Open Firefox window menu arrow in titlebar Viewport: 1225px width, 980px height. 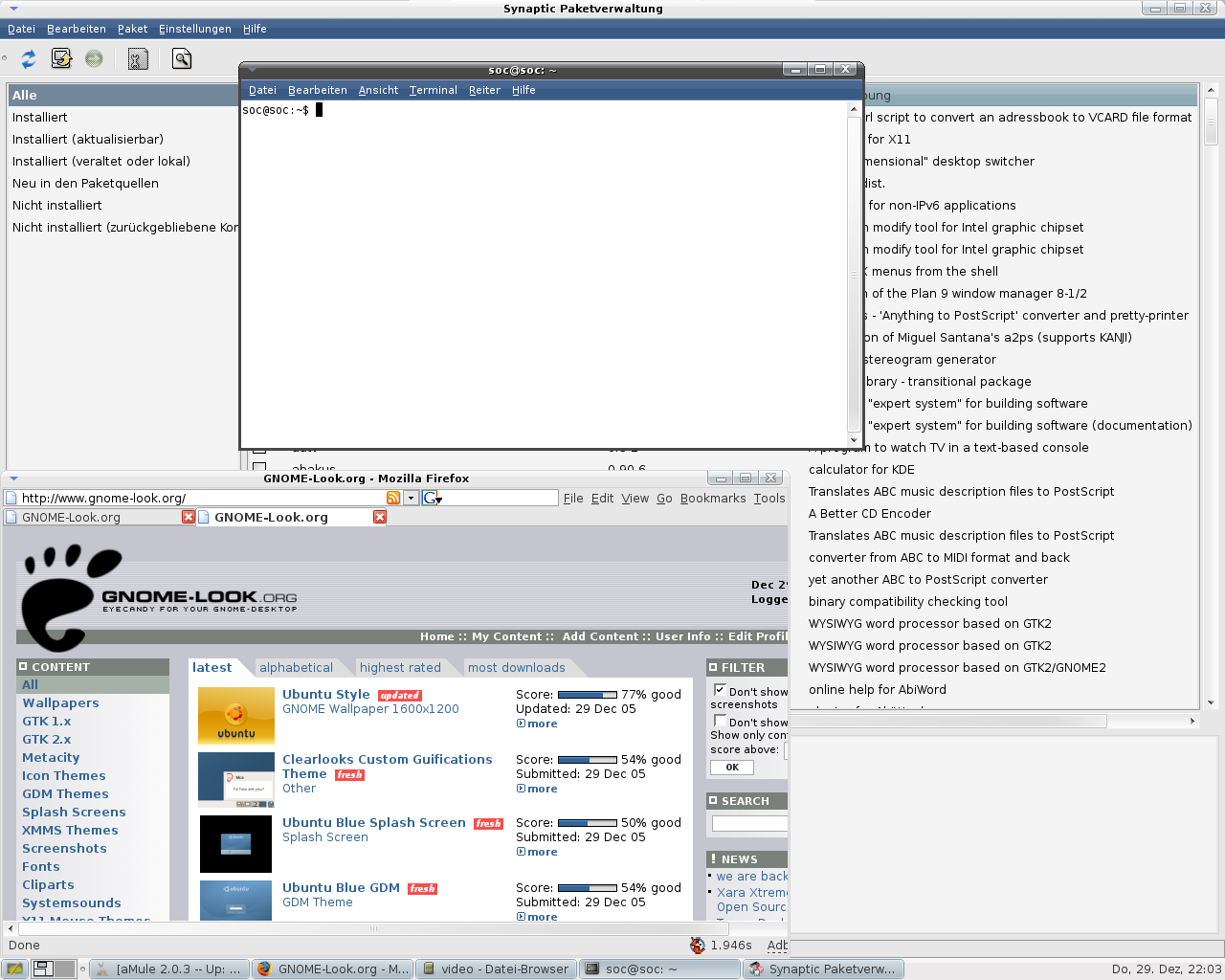click(13, 479)
